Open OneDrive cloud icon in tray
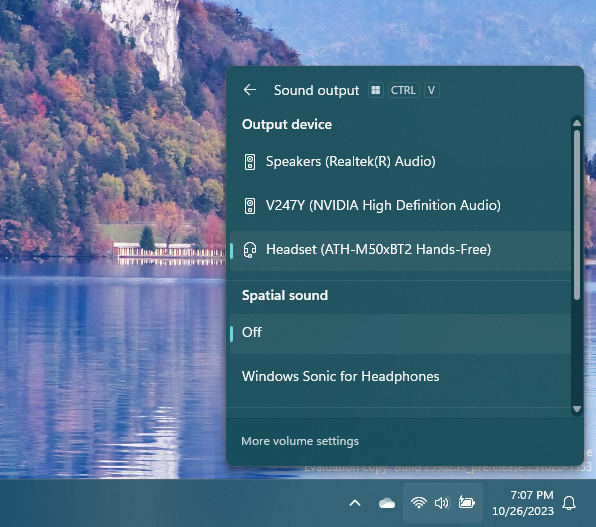Screen dimensions: 596x527 coord(387,503)
